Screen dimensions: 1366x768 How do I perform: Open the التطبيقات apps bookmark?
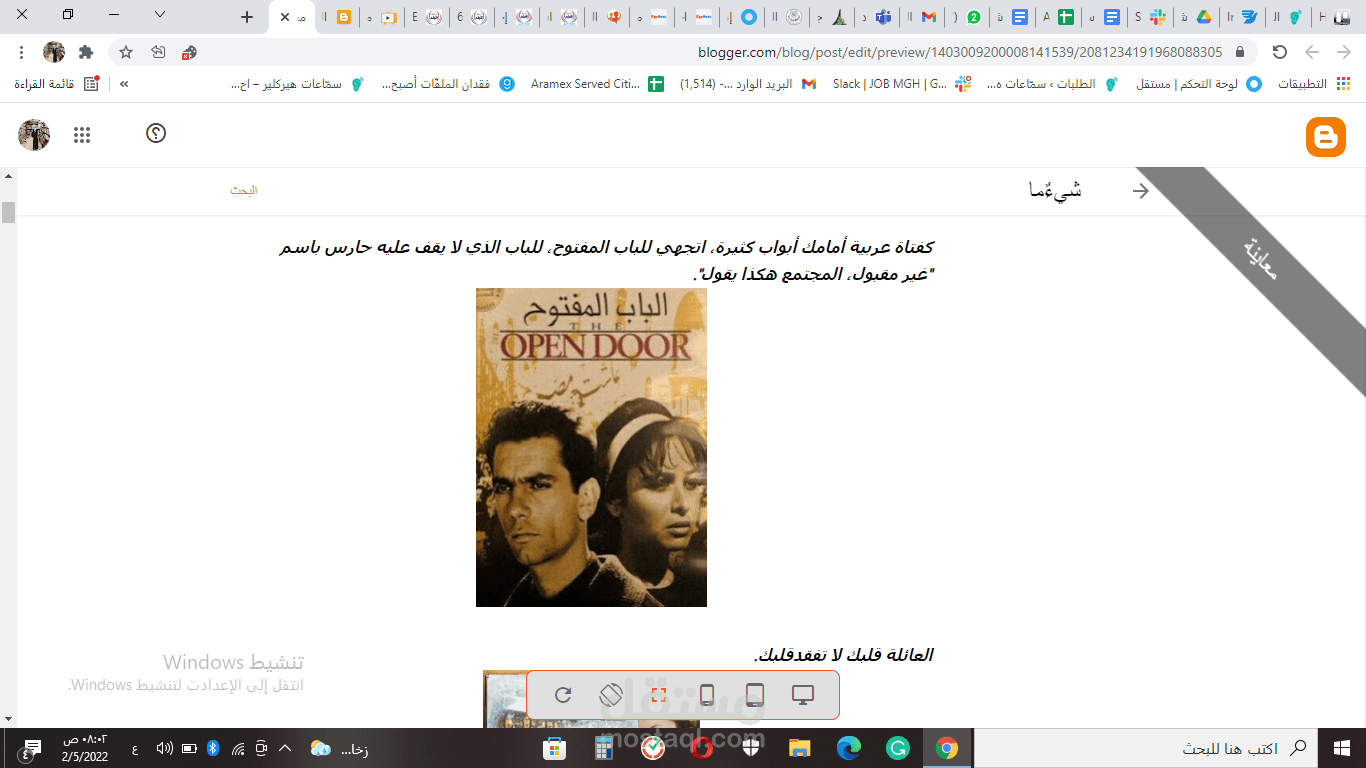[x=1314, y=84]
